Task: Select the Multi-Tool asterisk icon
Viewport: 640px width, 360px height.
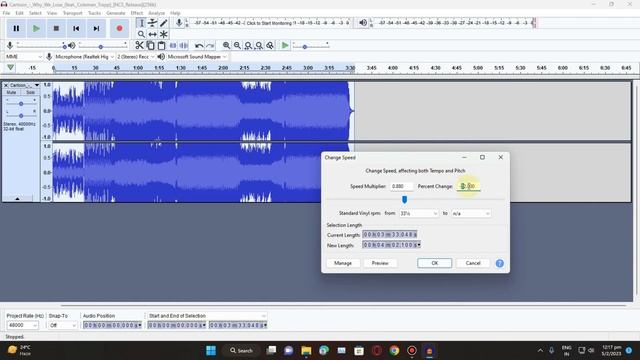Action: (163, 34)
